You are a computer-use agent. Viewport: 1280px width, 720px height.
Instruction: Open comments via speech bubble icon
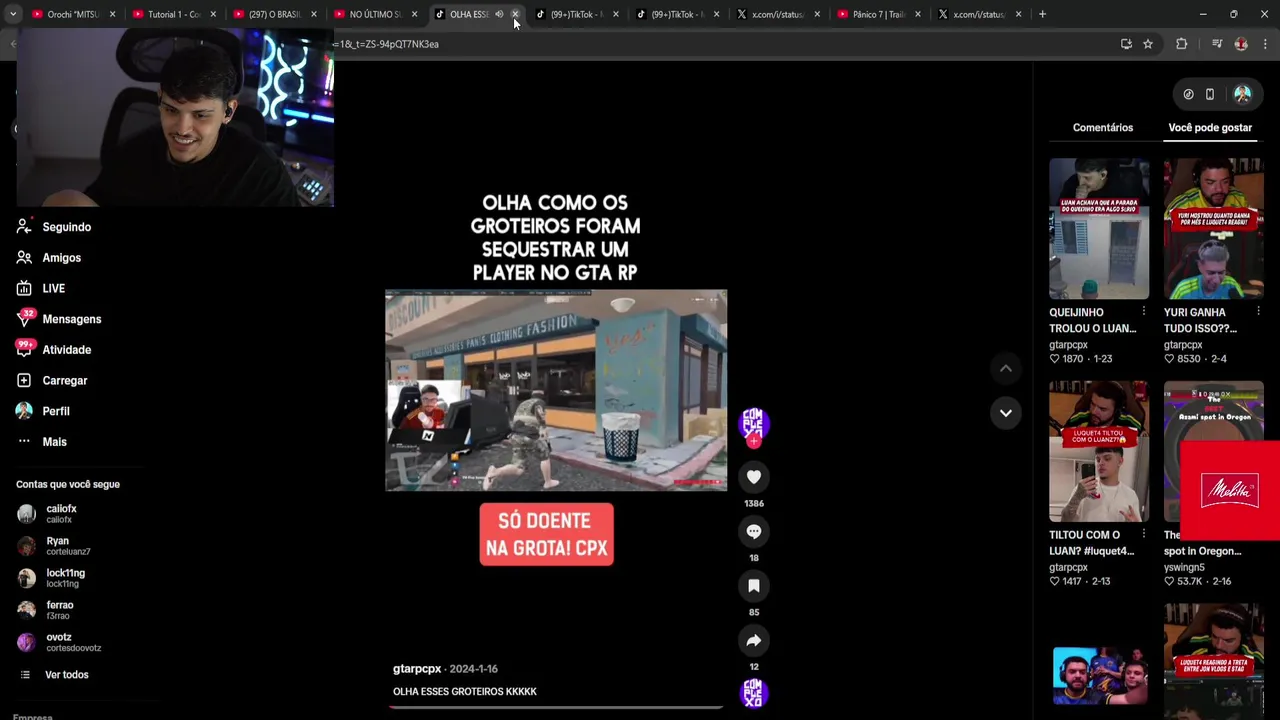[754, 531]
